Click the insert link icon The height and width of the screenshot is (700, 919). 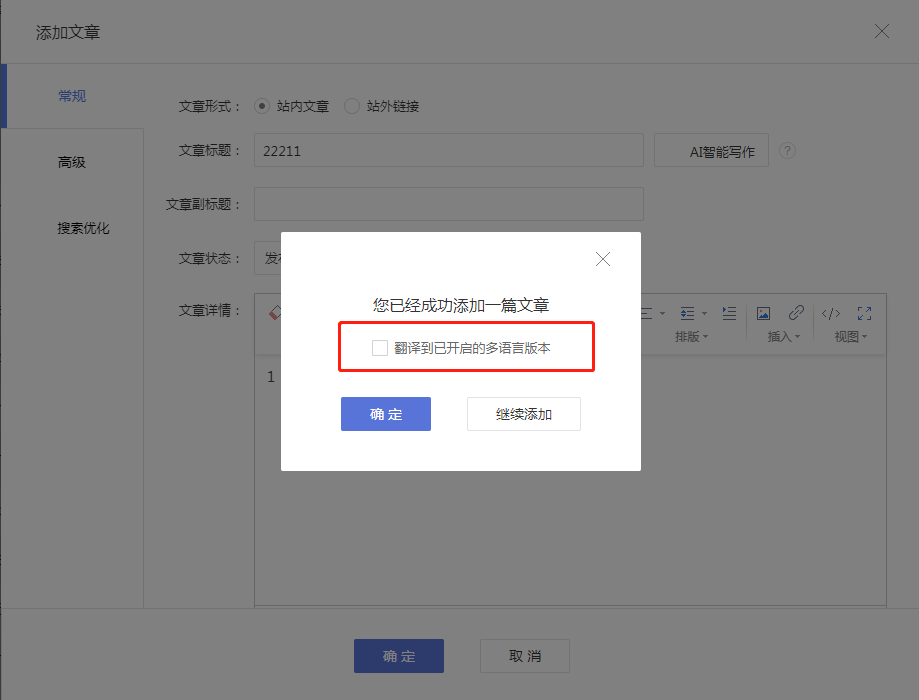pyautogui.click(x=796, y=312)
